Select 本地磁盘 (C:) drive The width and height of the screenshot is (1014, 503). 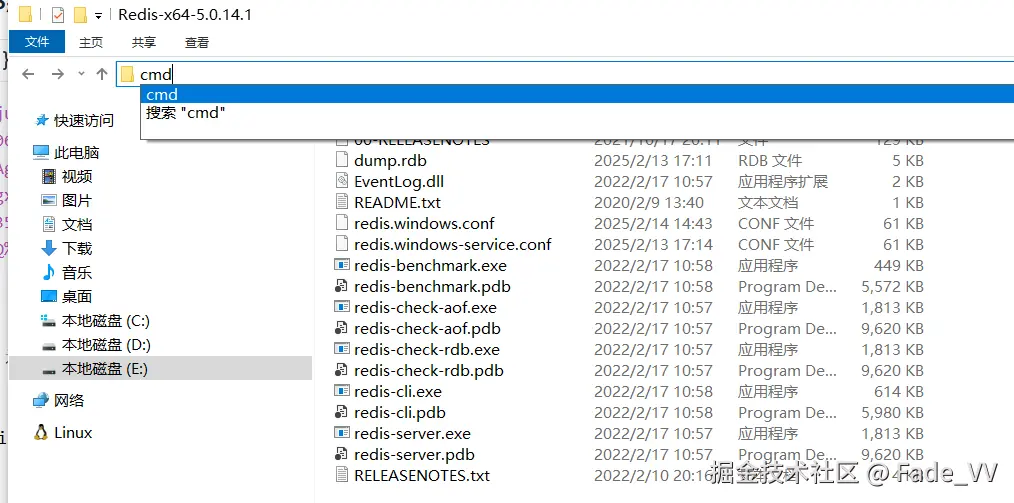click(105, 321)
